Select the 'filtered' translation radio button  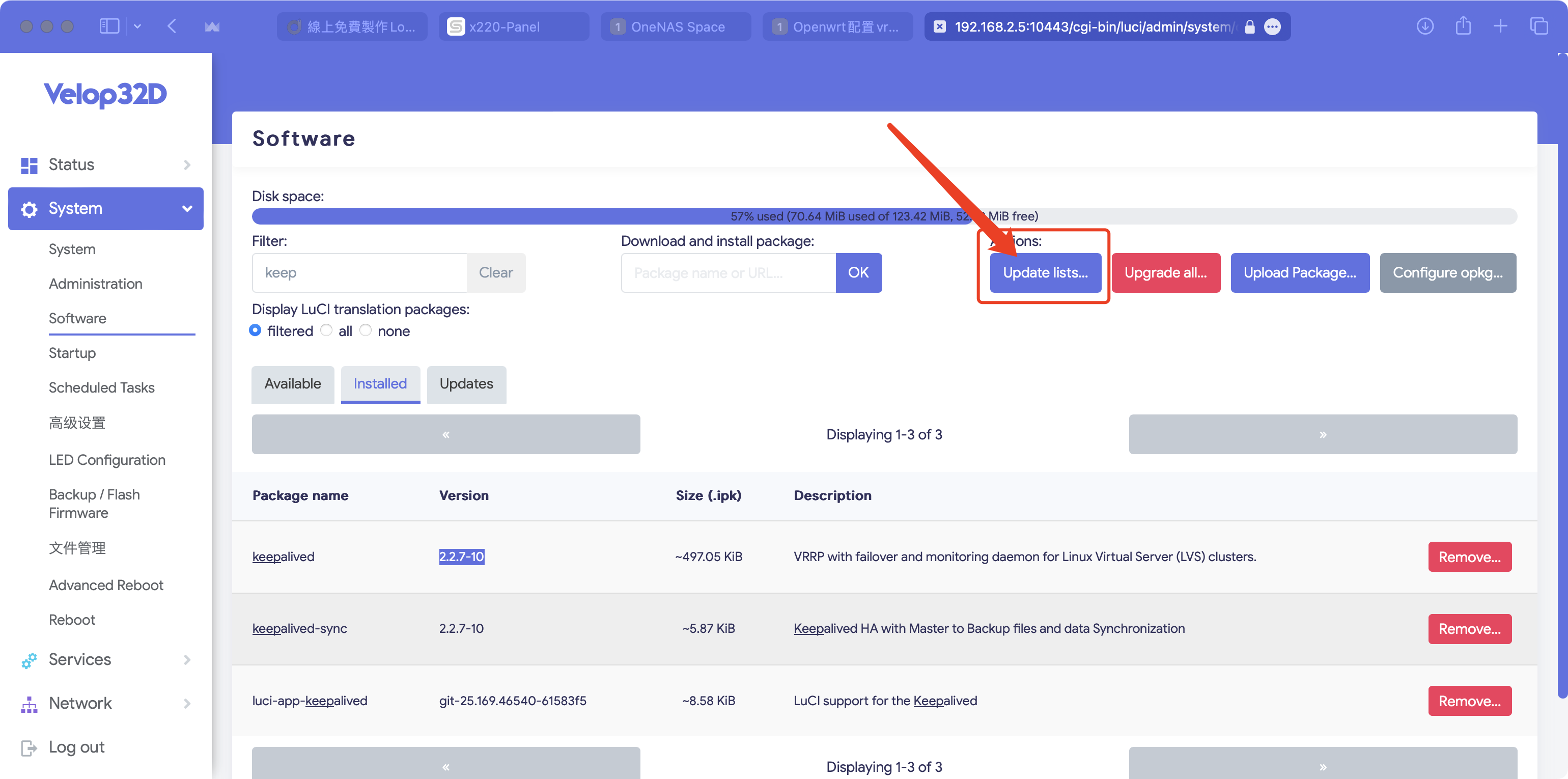pos(255,330)
